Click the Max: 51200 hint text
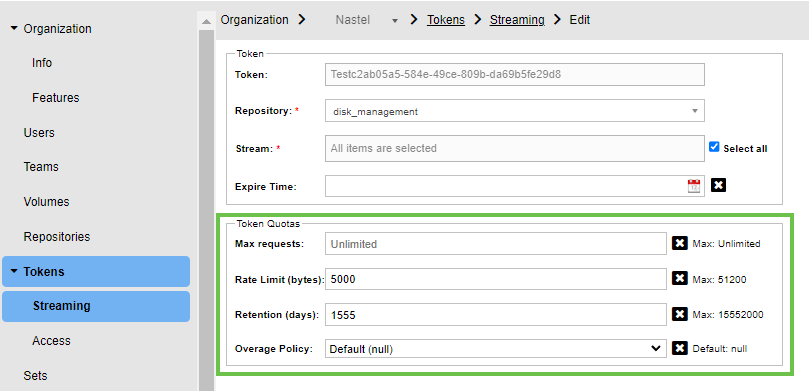The image size is (809, 391). (719, 280)
